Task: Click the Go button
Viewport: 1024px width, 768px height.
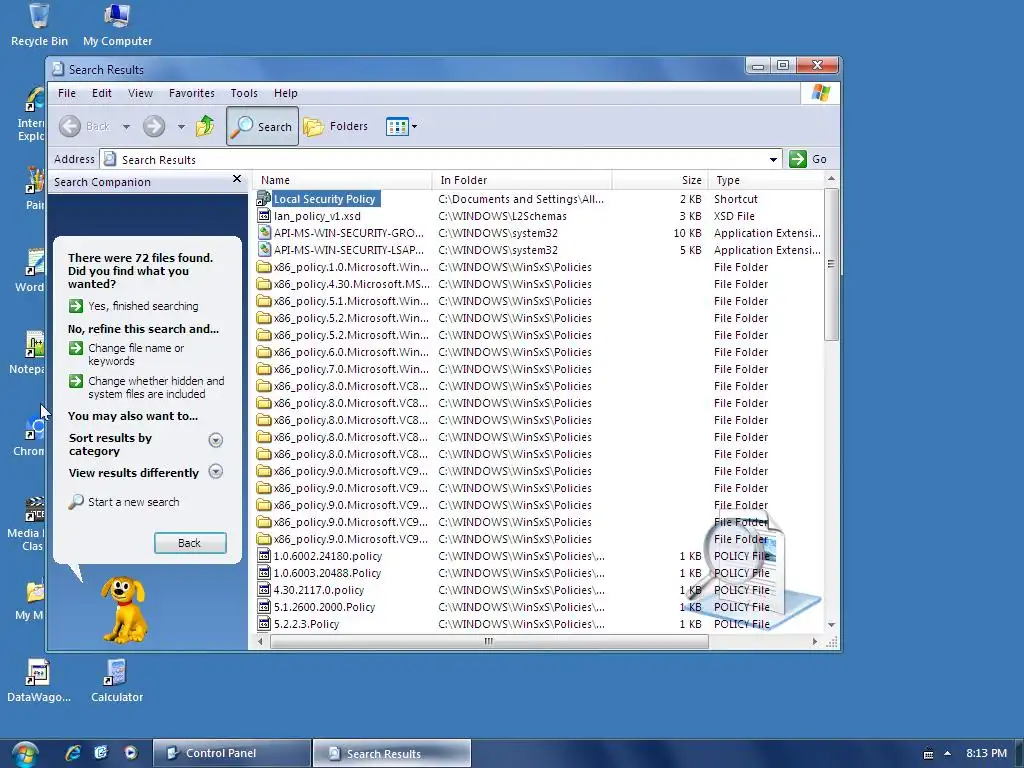Action: [808, 159]
